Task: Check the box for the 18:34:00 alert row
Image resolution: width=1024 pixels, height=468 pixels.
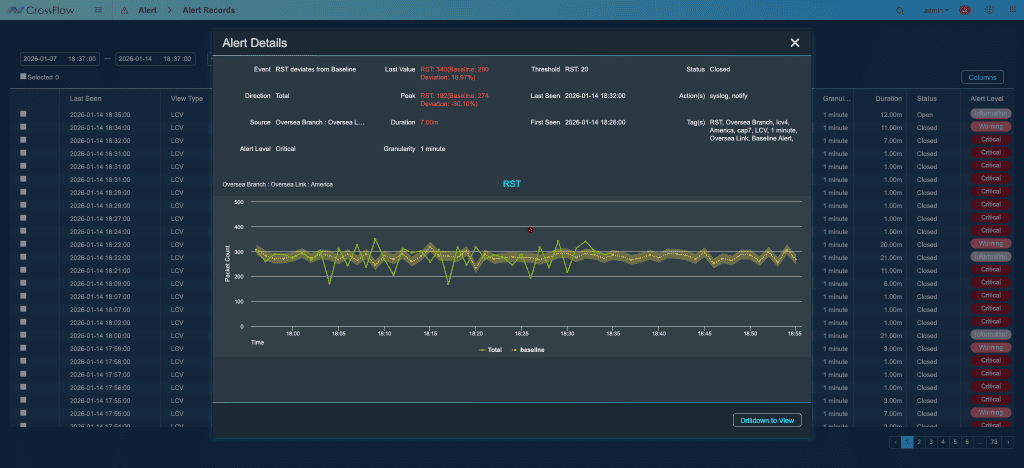Action: (24, 128)
